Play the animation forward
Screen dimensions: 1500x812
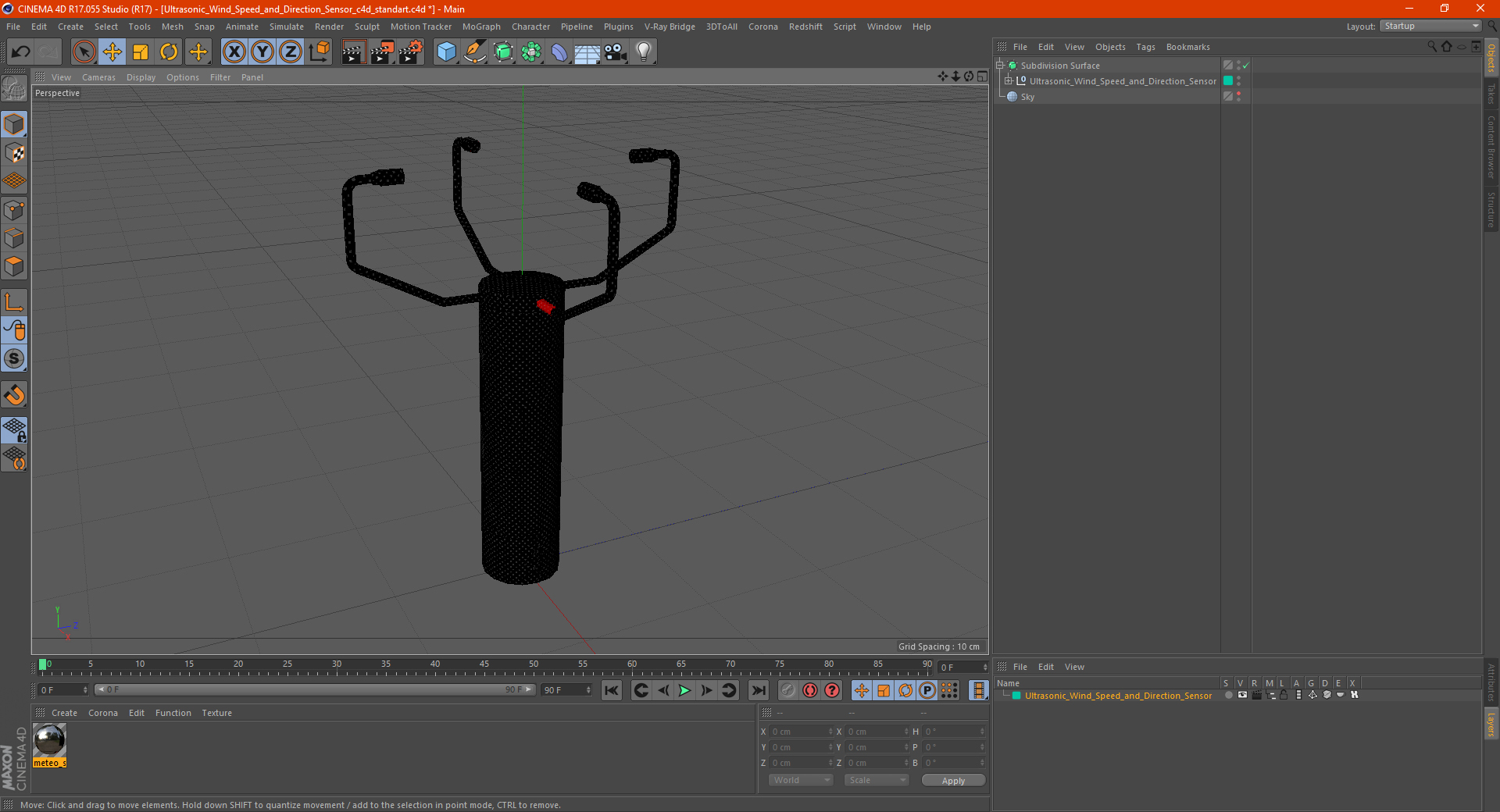pos(684,690)
